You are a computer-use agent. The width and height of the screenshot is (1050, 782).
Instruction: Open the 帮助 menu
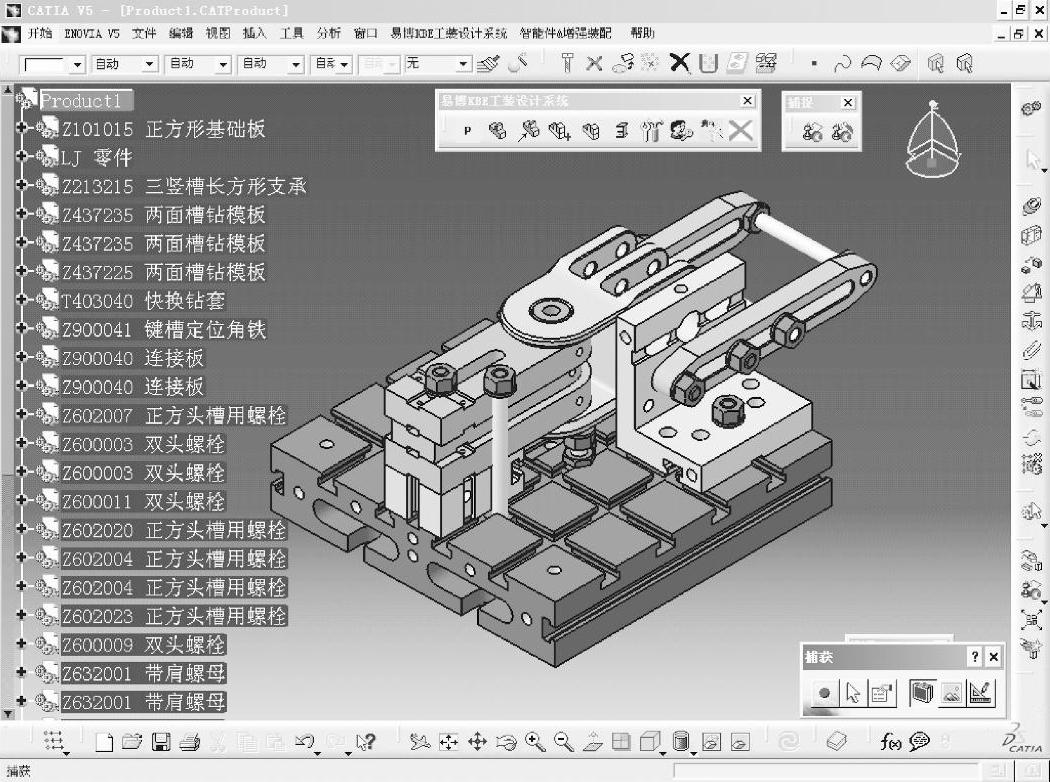(642, 33)
